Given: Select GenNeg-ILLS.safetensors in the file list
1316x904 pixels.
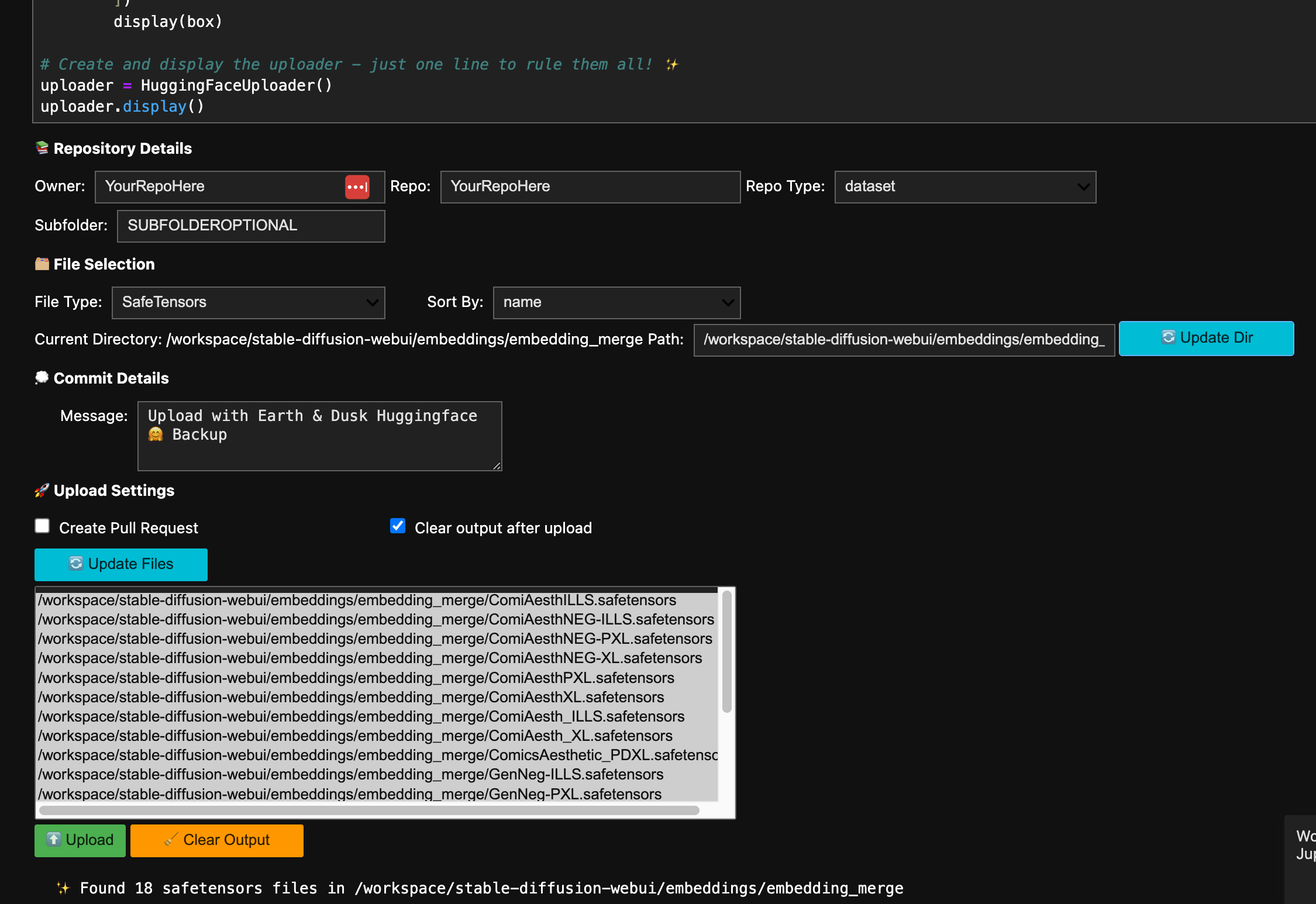Looking at the screenshot, I should 351,774.
